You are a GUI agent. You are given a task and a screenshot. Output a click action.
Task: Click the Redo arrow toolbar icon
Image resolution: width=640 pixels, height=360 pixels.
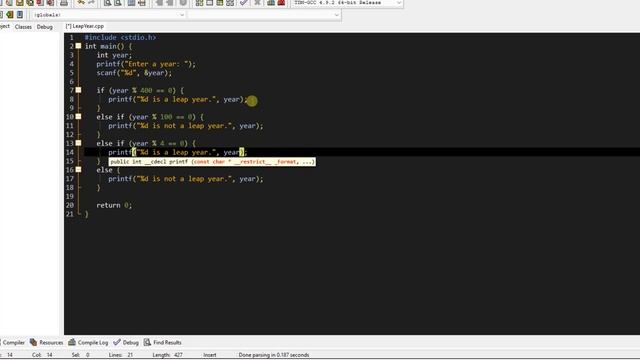coord(92,2)
